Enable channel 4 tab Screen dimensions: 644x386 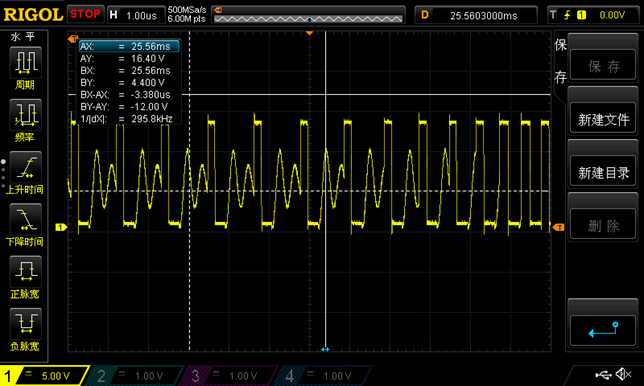click(x=323, y=376)
